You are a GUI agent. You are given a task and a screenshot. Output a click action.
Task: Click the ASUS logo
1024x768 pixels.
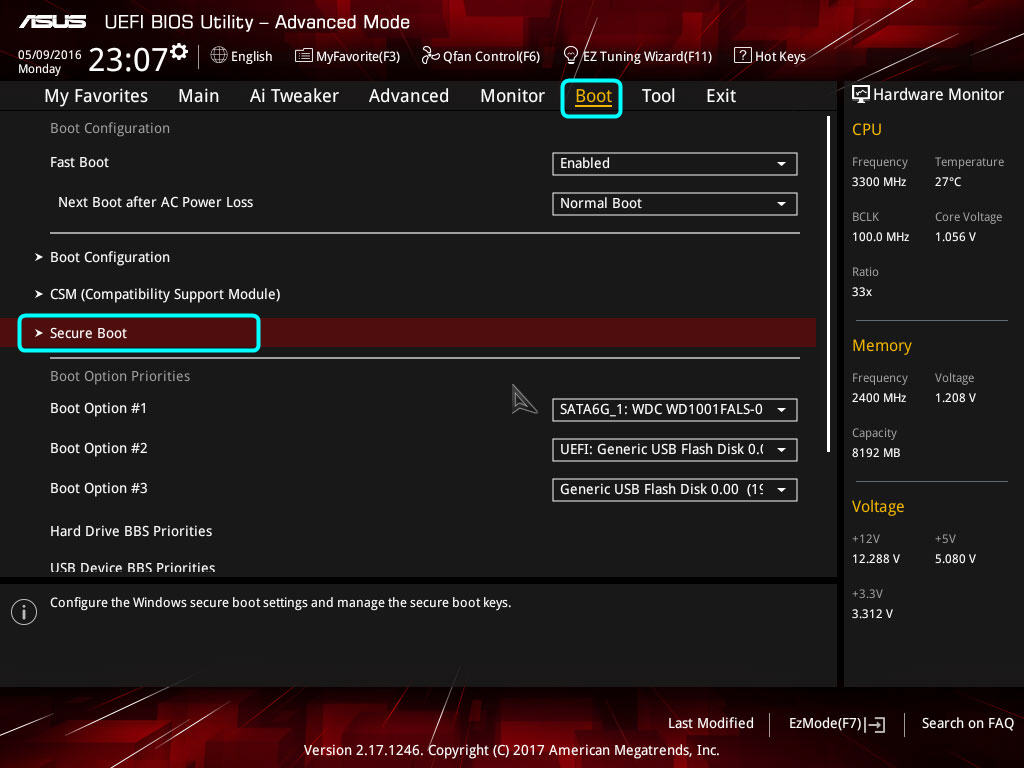[x=52, y=22]
